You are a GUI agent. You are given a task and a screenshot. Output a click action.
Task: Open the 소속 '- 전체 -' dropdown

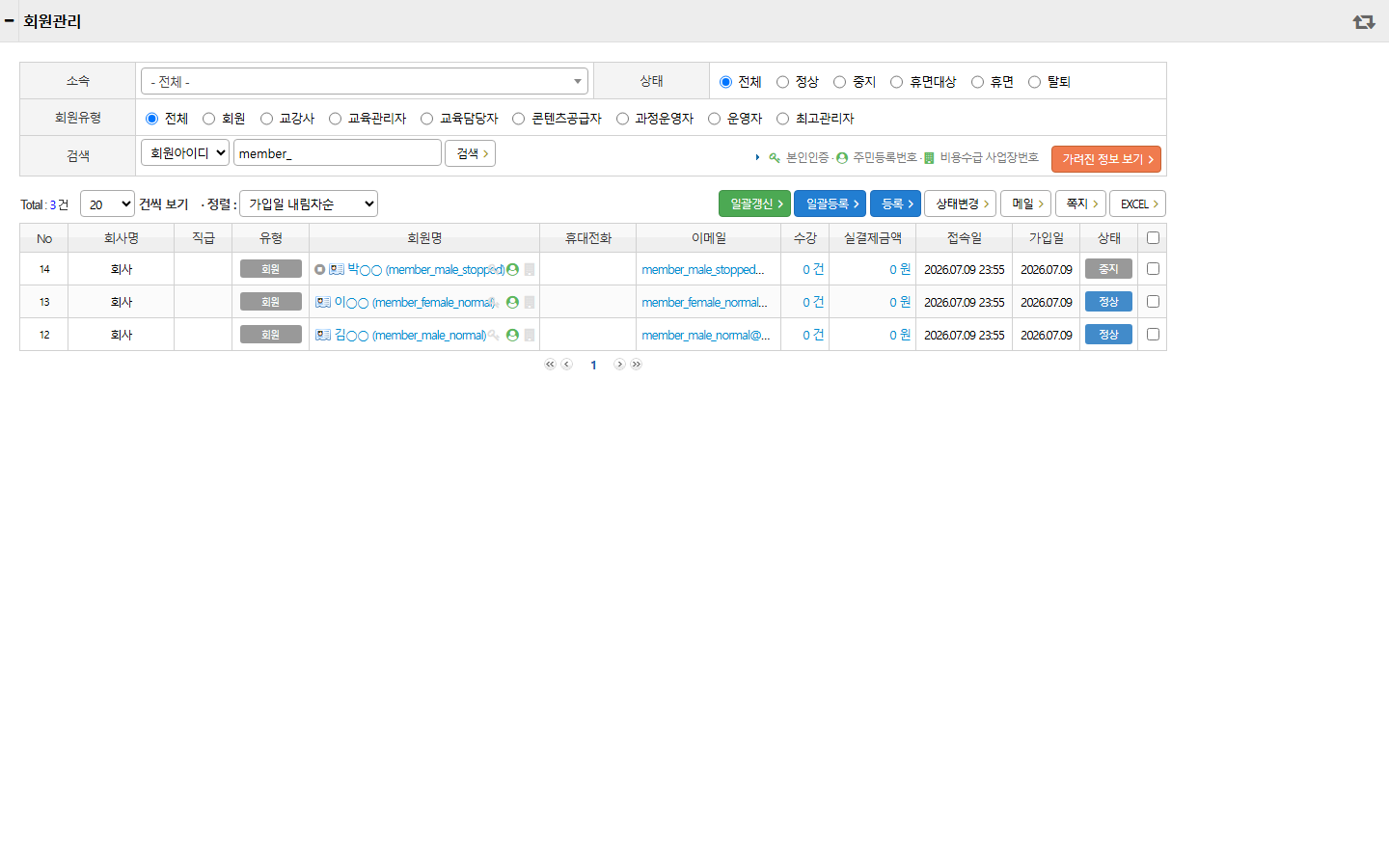(x=365, y=81)
